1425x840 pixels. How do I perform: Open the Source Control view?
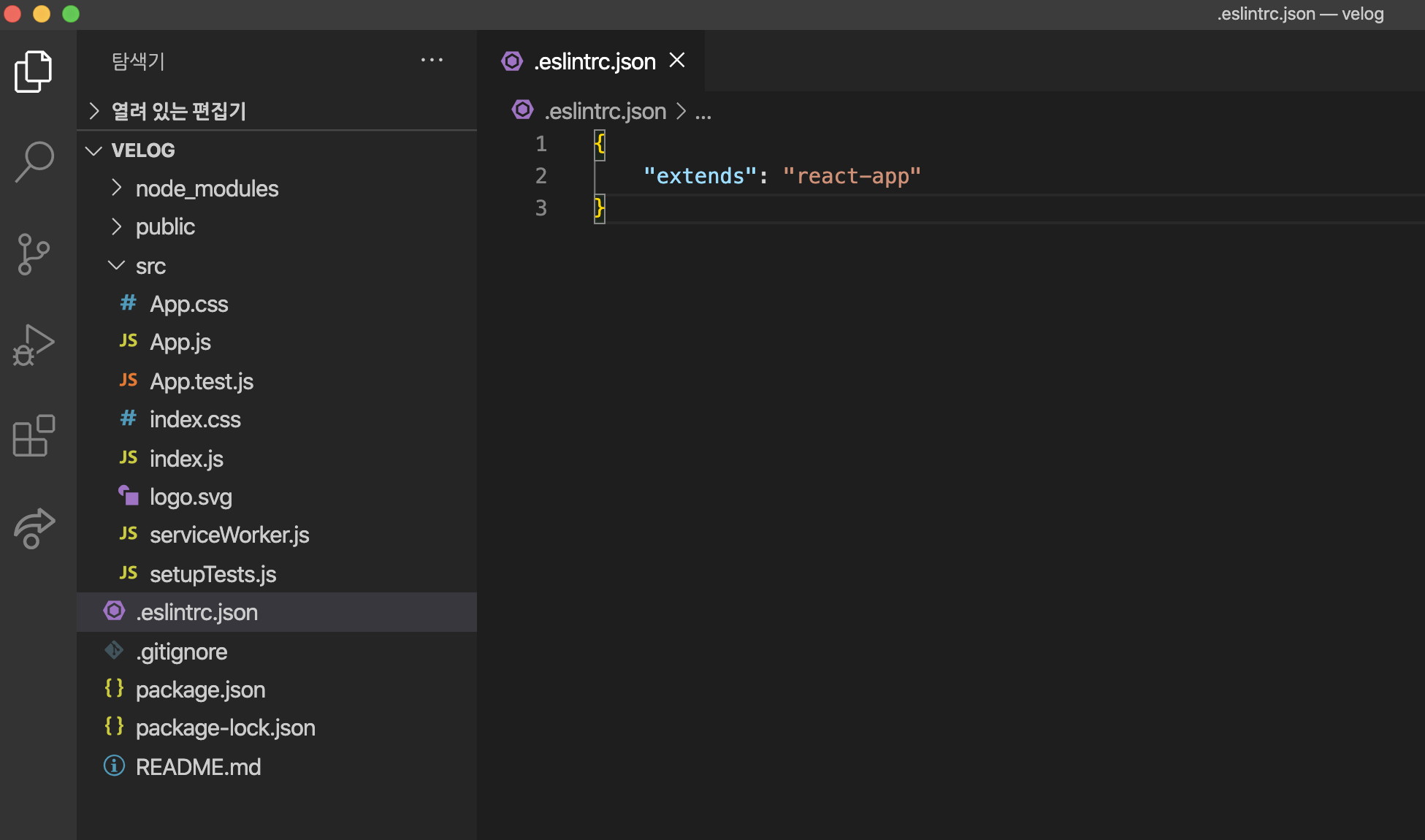(x=34, y=254)
